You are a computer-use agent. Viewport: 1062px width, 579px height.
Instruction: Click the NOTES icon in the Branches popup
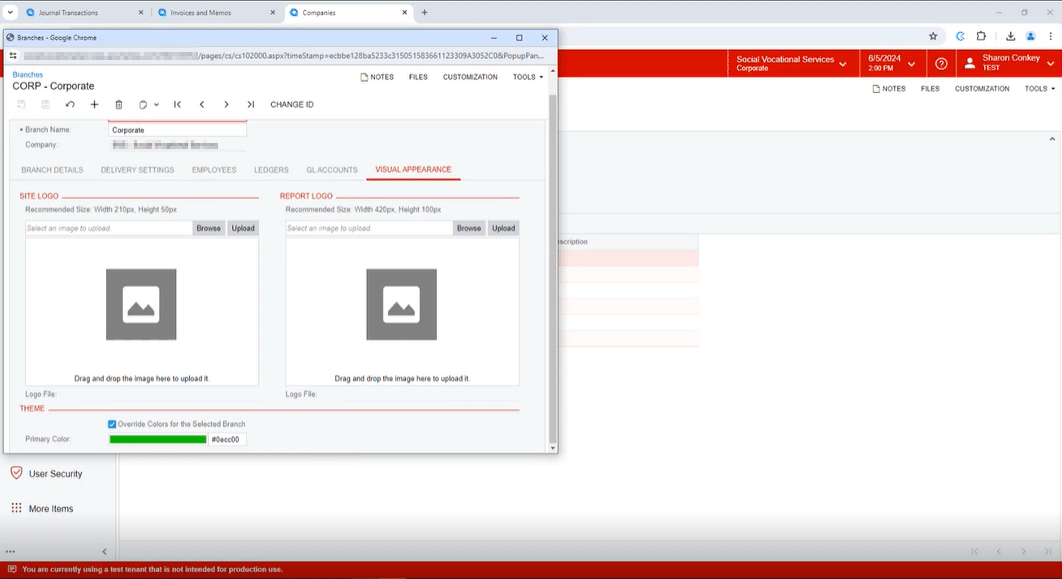[378, 77]
